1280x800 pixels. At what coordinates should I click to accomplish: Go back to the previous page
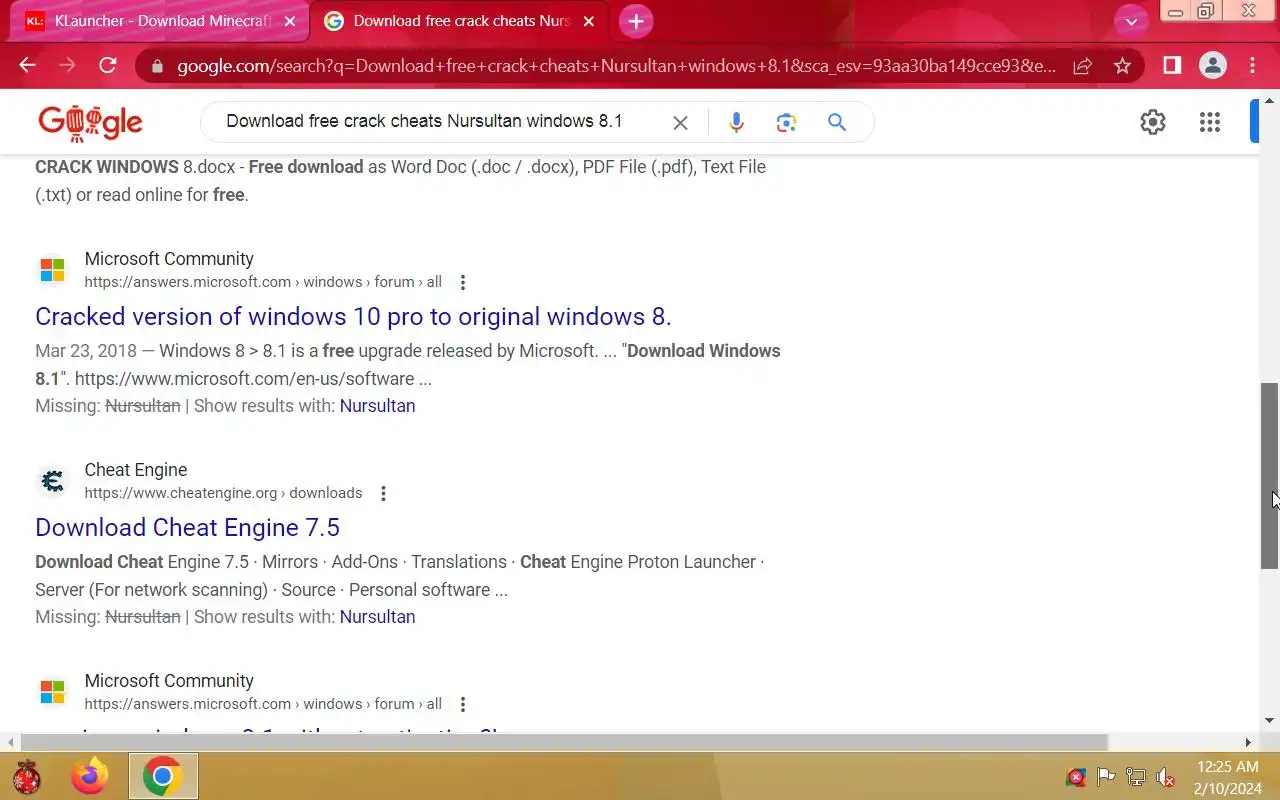pyautogui.click(x=27, y=66)
